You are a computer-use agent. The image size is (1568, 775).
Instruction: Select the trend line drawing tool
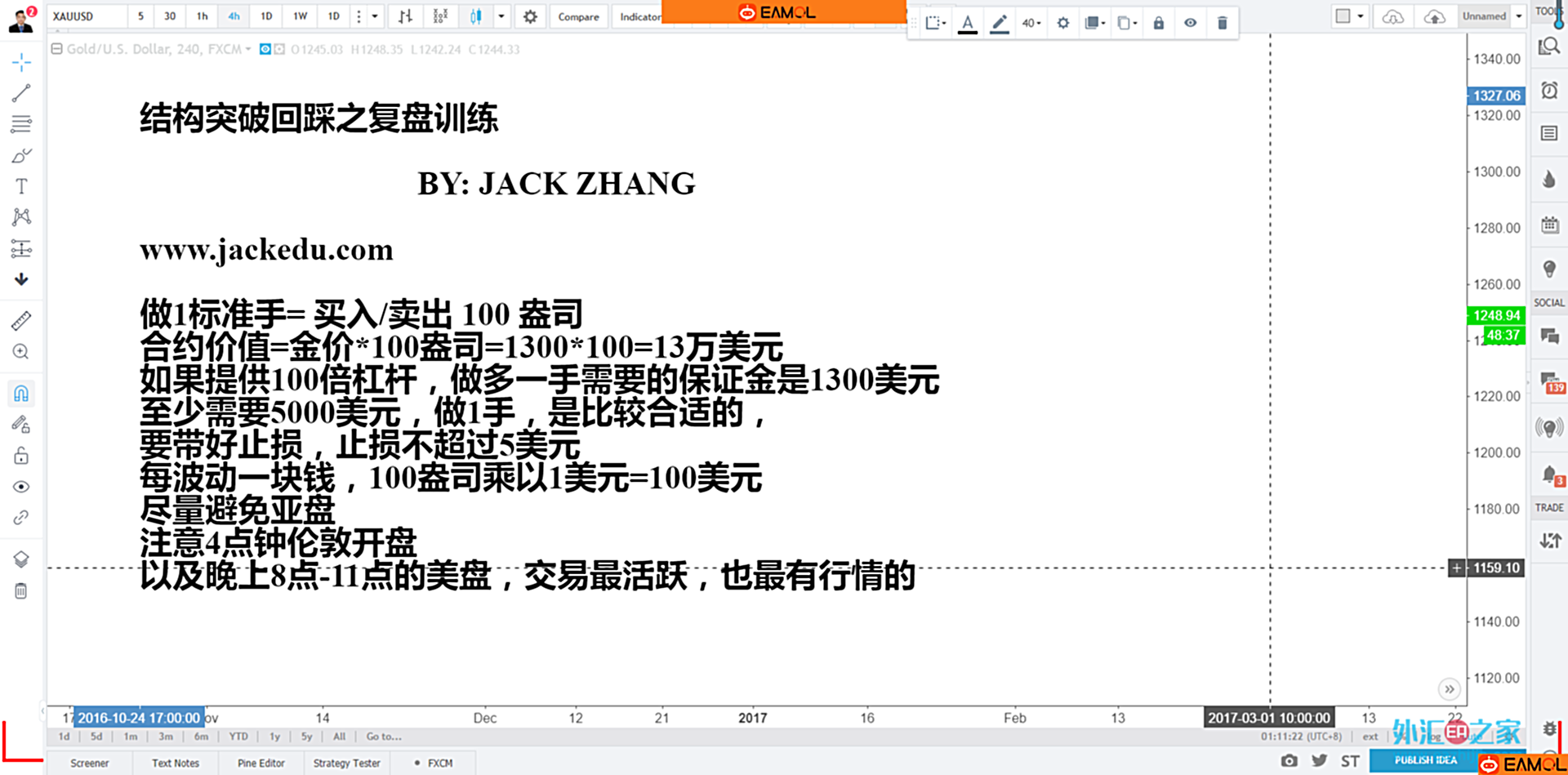click(x=21, y=93)
